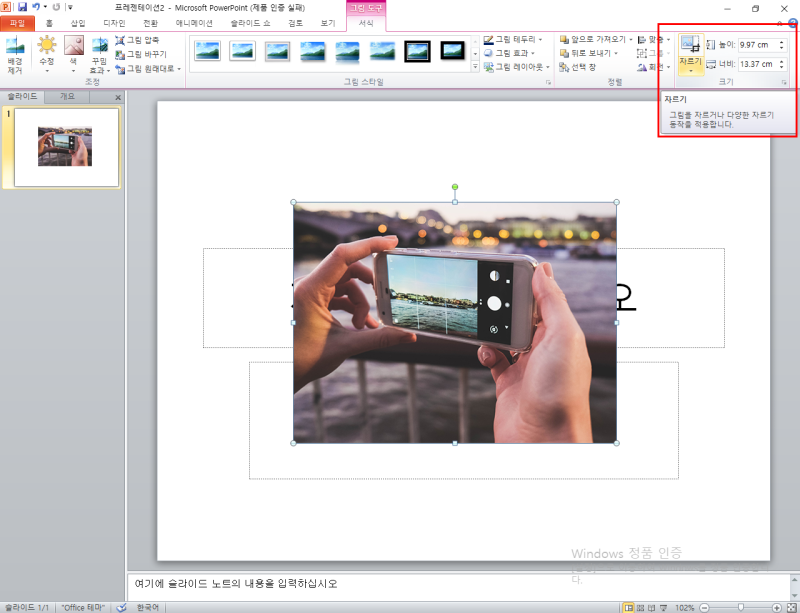Click the picture's green rotation handle
This screenshot has height=613, width=800.
(455, 187)
